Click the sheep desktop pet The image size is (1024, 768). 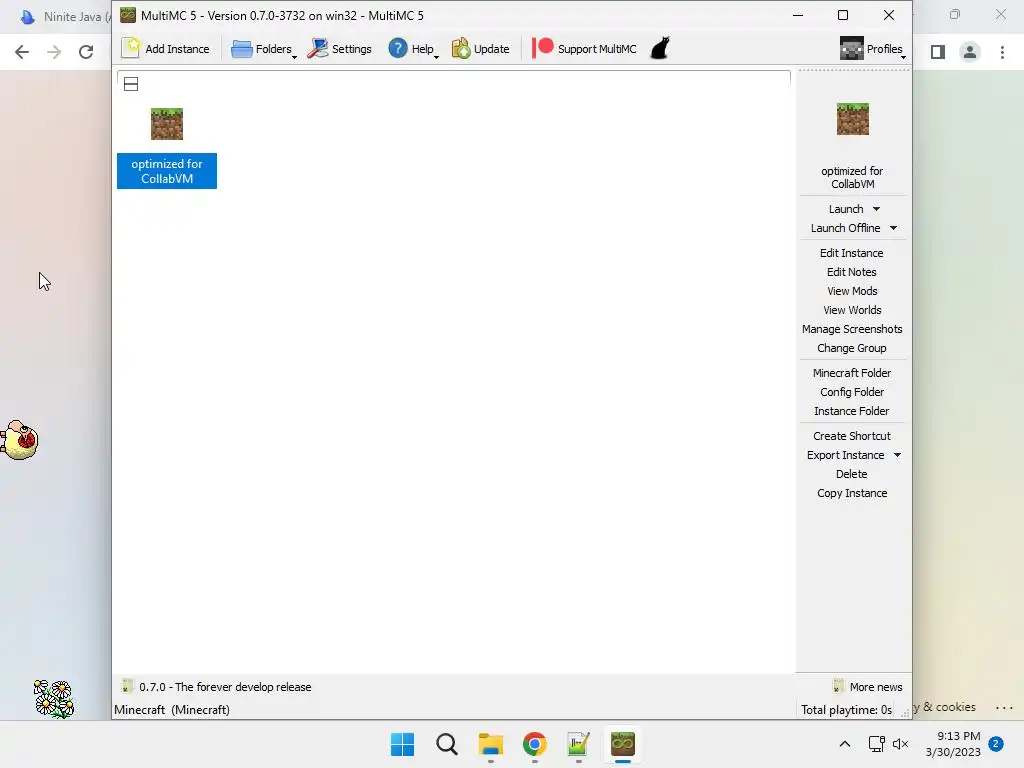20,440
